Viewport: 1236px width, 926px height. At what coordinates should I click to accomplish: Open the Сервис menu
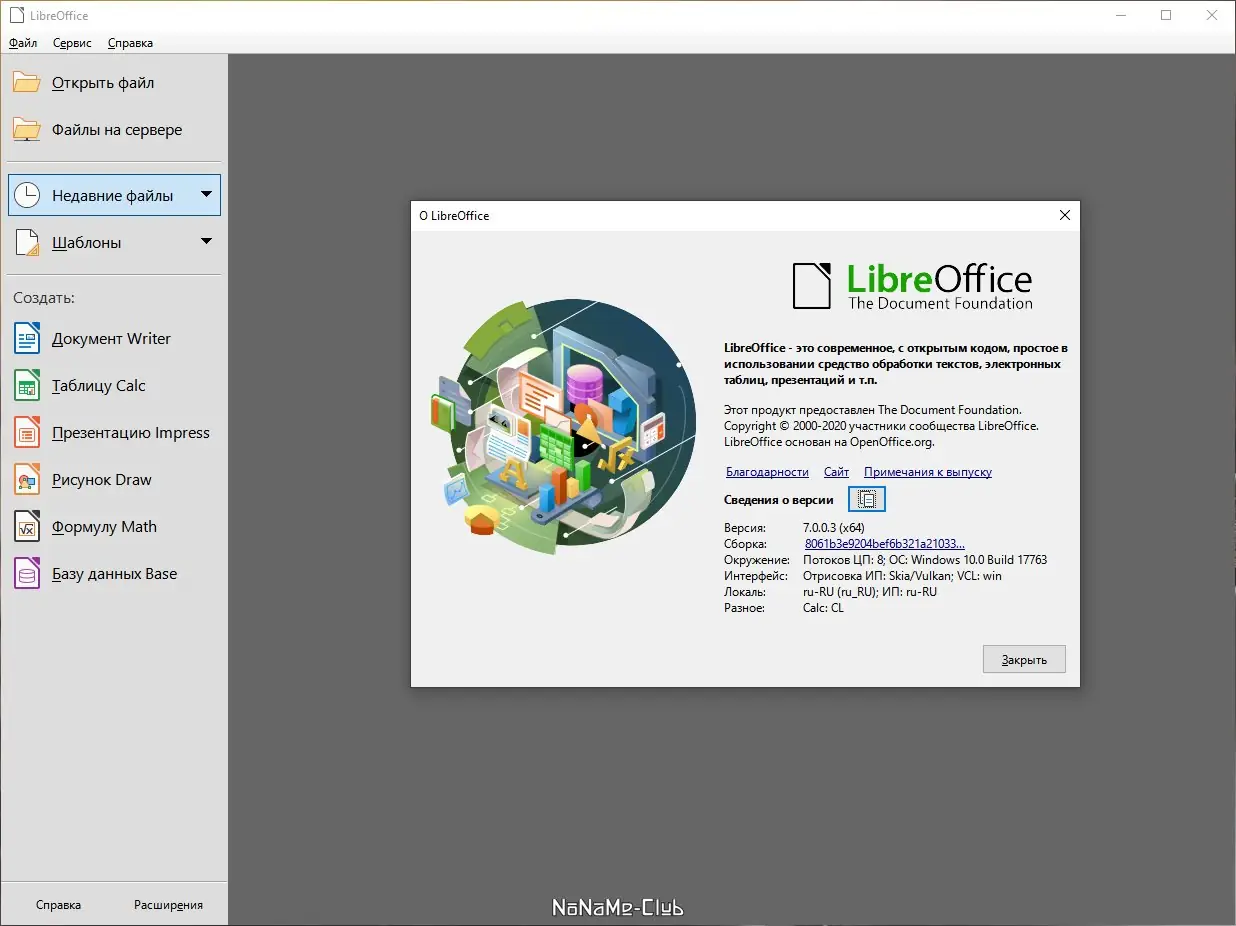[71, 42]
